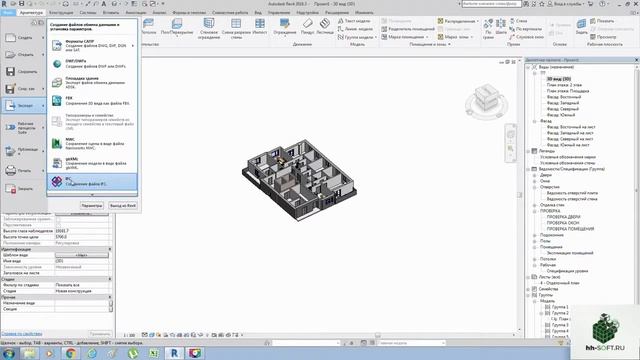
Task: Select the Stair tool
Action: click(325, 27)
